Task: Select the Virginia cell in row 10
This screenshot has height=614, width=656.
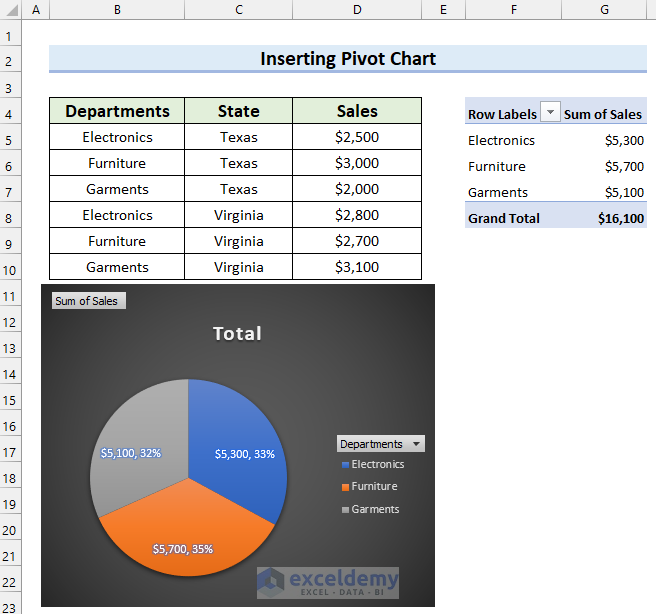Action: tap(238, 266)
